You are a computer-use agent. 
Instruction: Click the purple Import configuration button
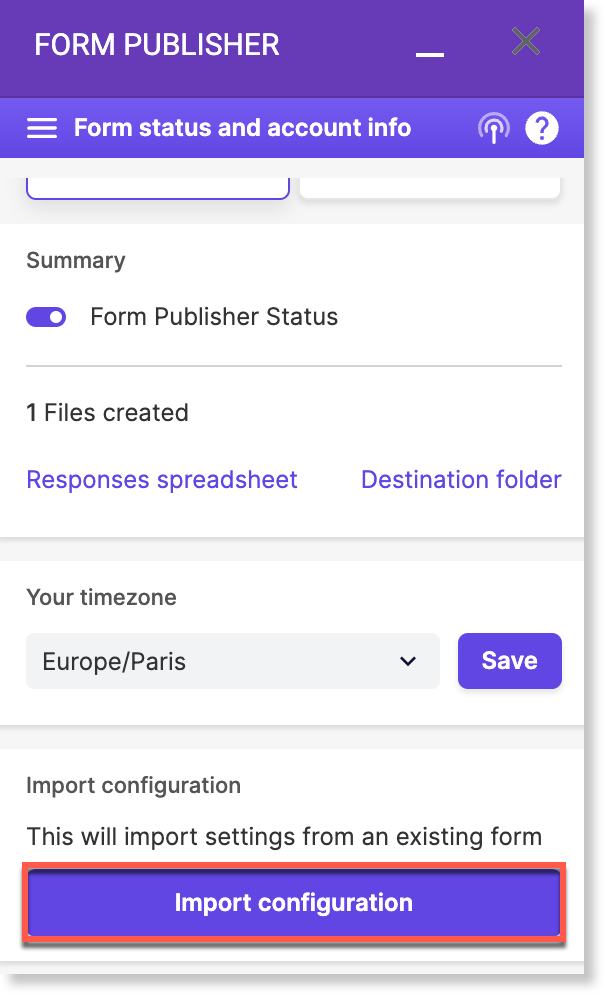(x=294, y=903)
